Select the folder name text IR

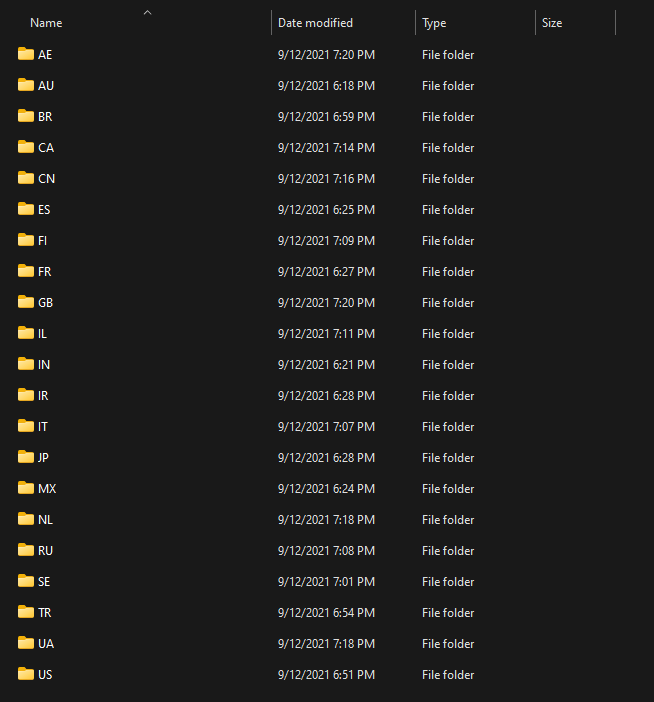(43, 395)
